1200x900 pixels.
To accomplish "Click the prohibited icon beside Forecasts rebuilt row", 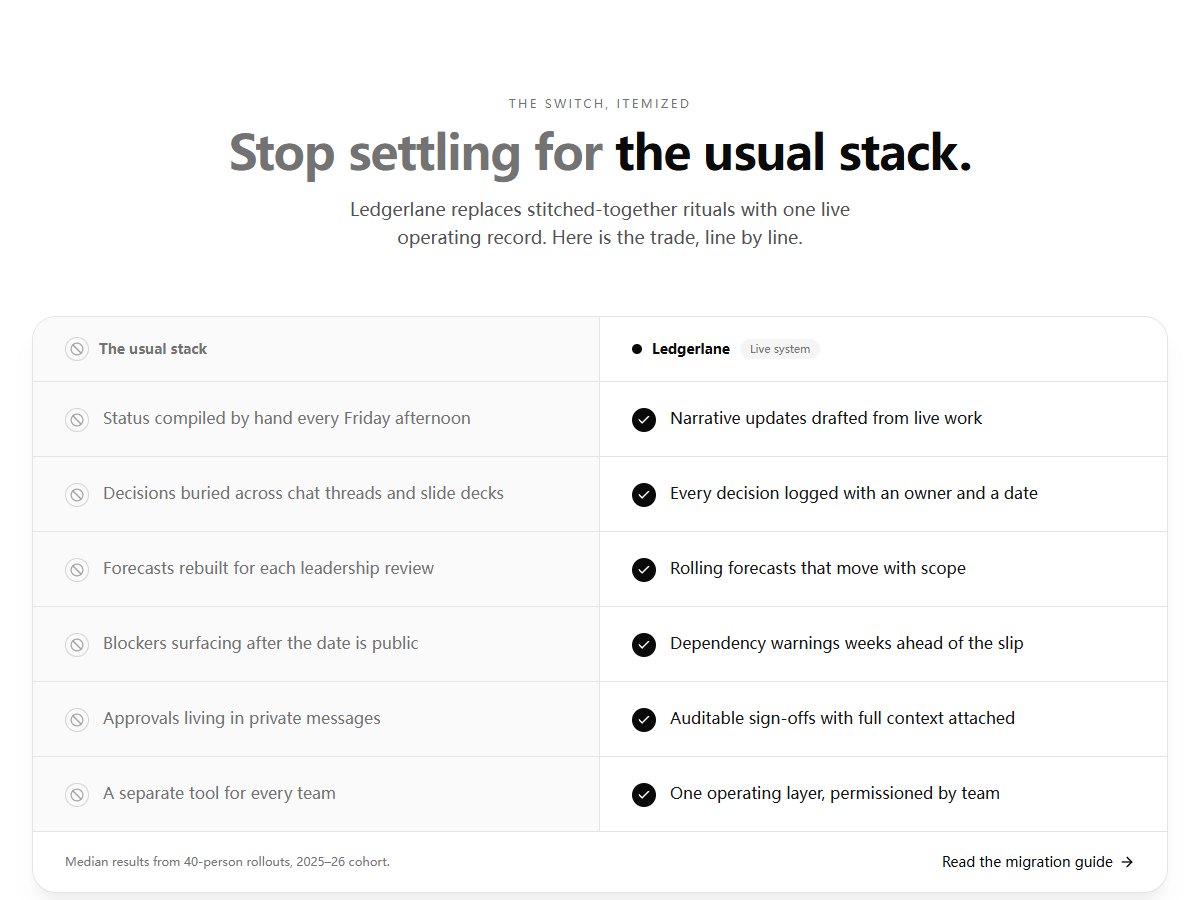I will 77,570.
